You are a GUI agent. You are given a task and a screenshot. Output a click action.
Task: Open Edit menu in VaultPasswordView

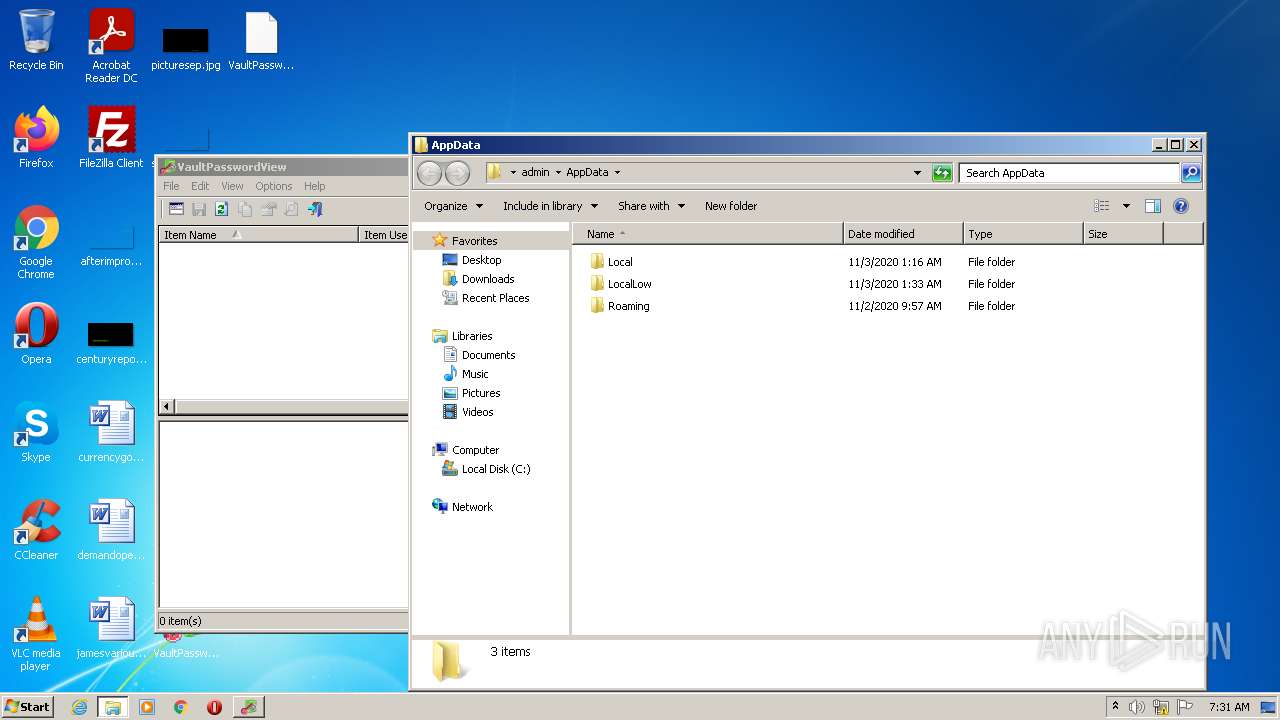(200, 186)
